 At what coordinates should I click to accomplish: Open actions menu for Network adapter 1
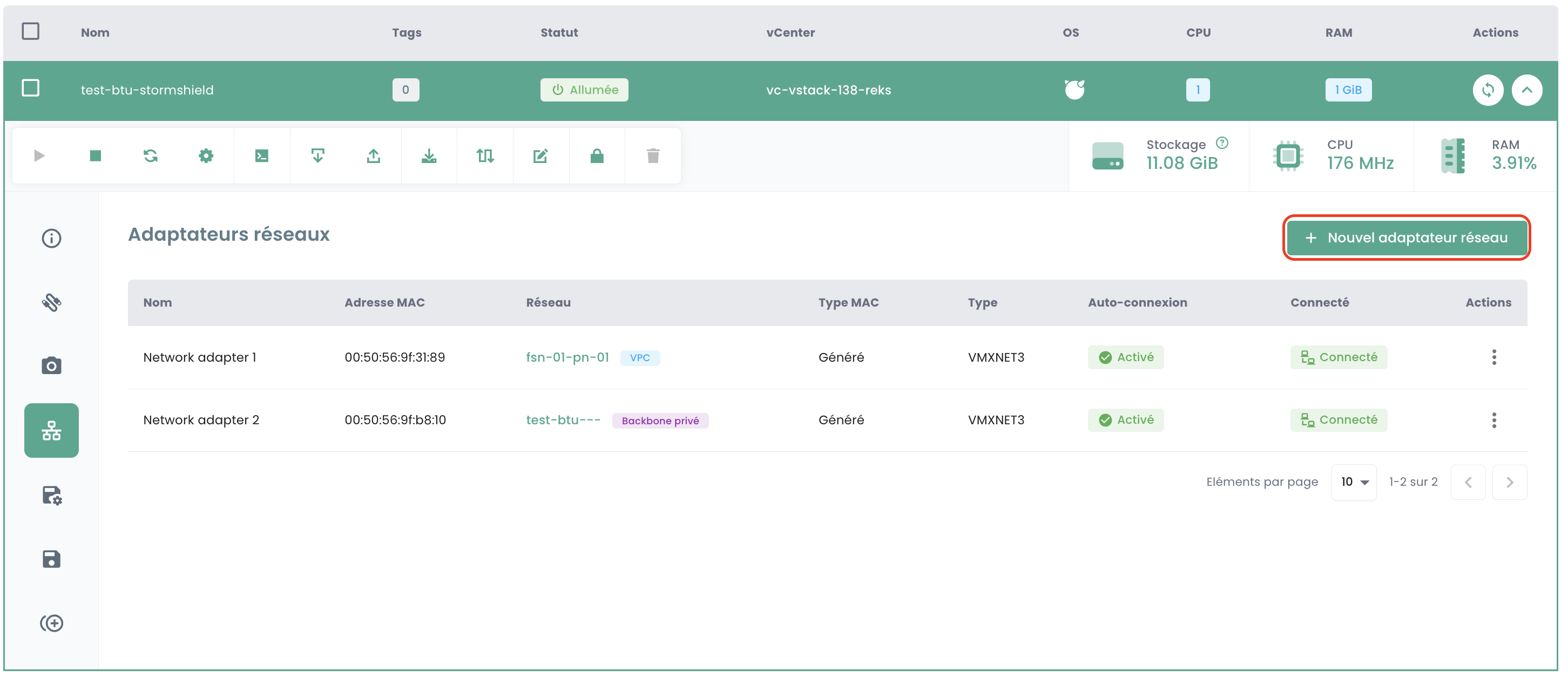point(1493,357)
